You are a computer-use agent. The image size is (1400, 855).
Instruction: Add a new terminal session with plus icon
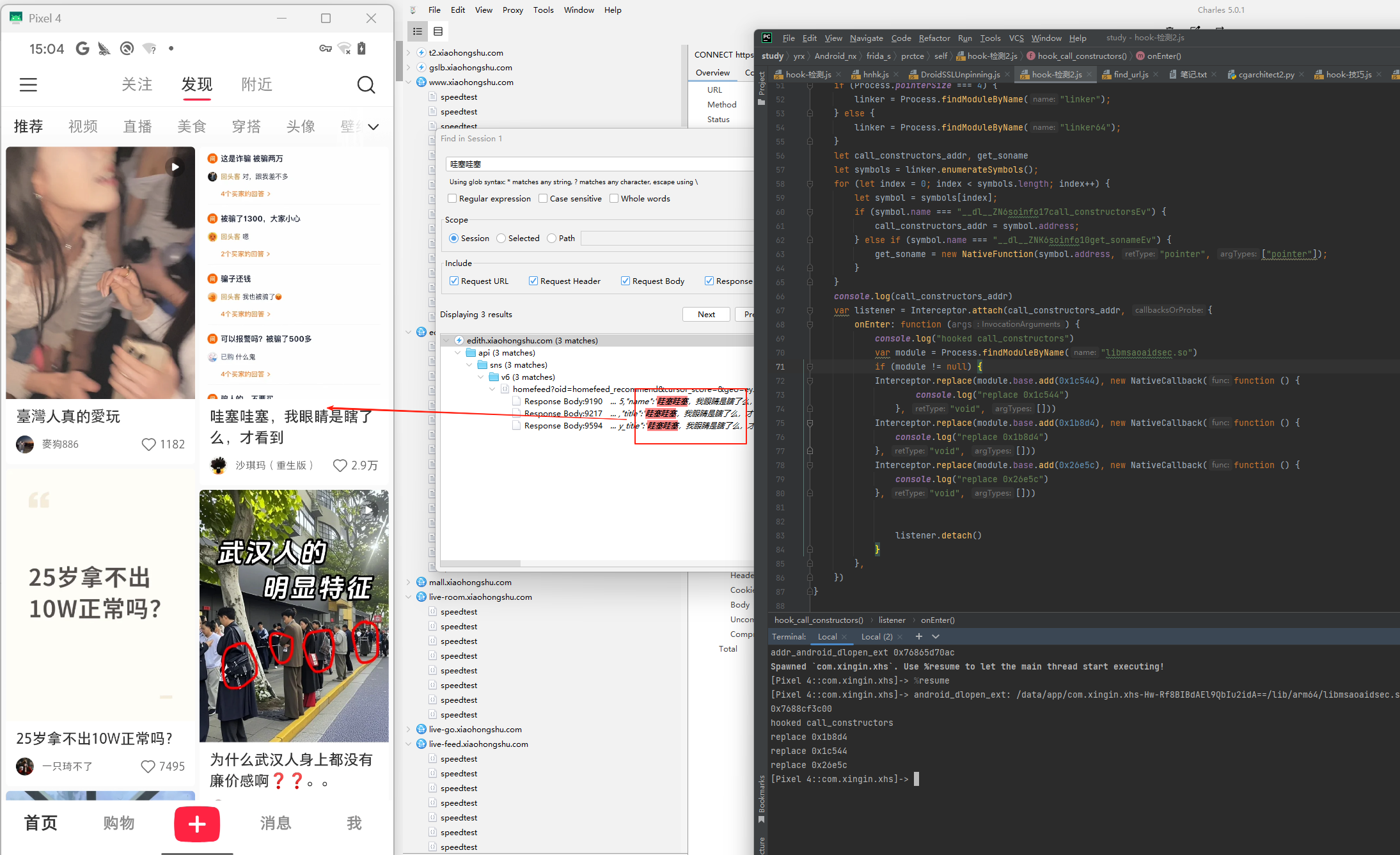918,636
